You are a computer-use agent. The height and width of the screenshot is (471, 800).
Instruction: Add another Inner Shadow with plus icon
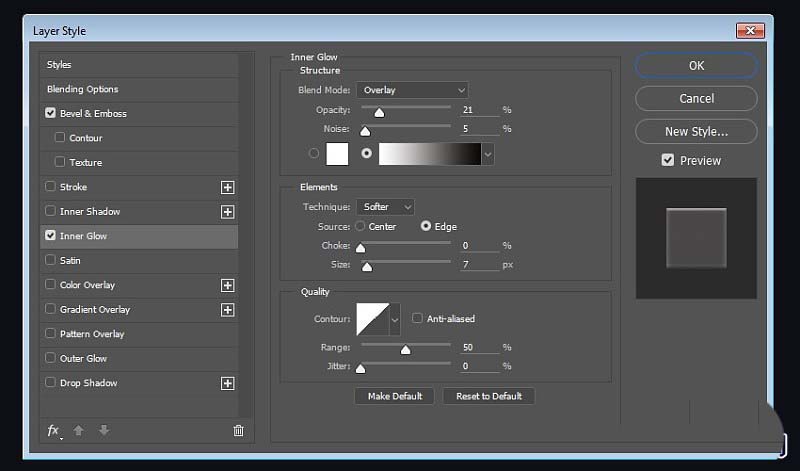pyautogui.click(x=228, y=212)
